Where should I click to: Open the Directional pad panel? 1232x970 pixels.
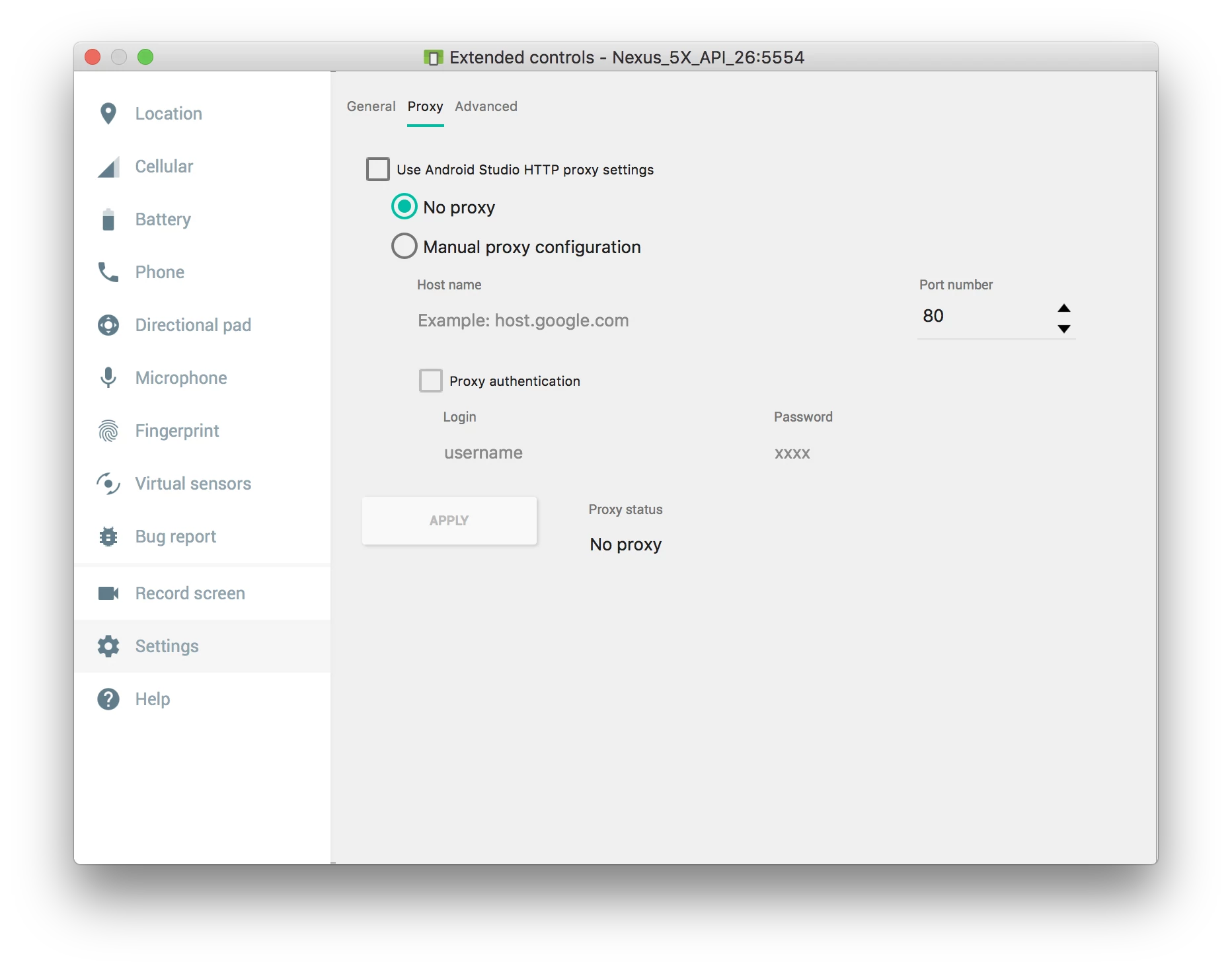coord(202,325)
